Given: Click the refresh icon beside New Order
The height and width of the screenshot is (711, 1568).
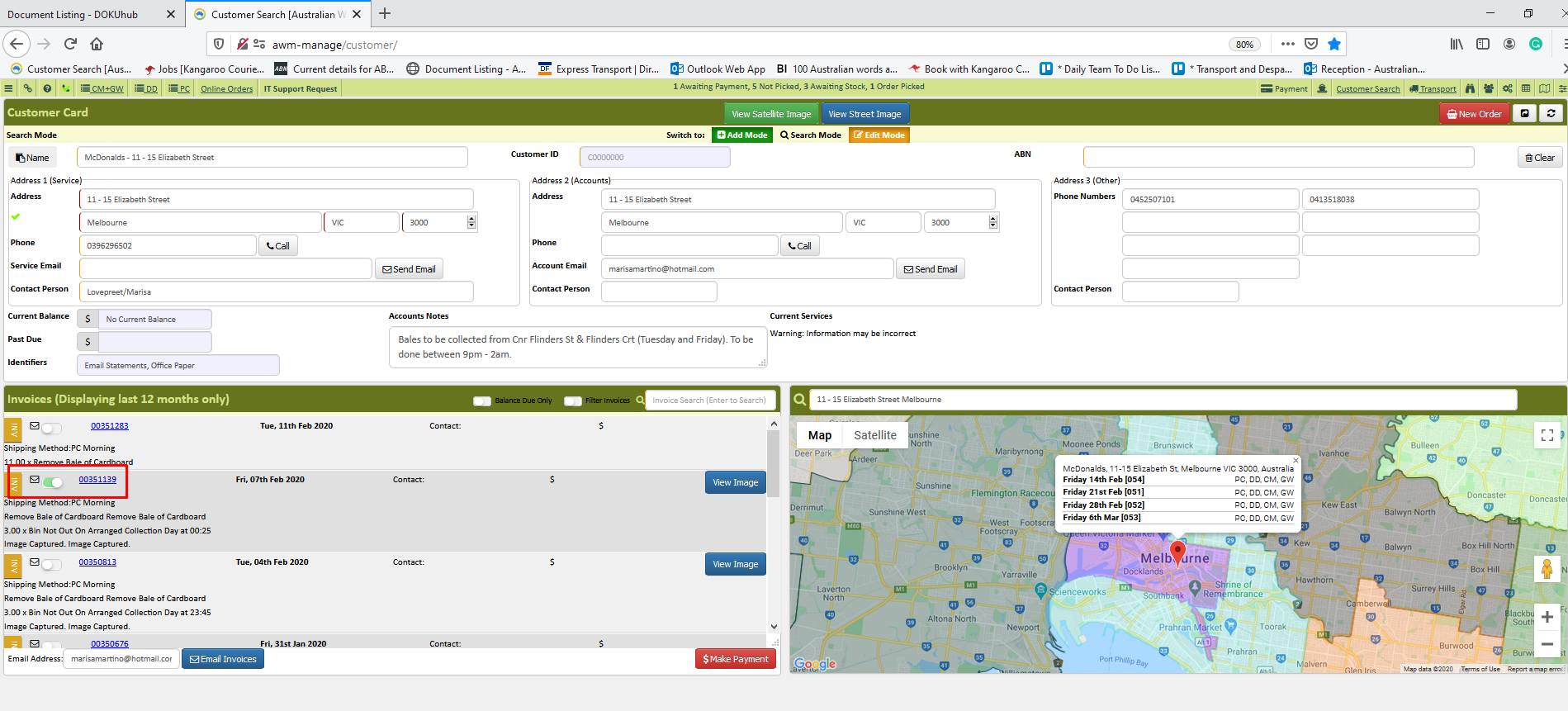Looking at the screenshot, I should (x=1551, y=113).
